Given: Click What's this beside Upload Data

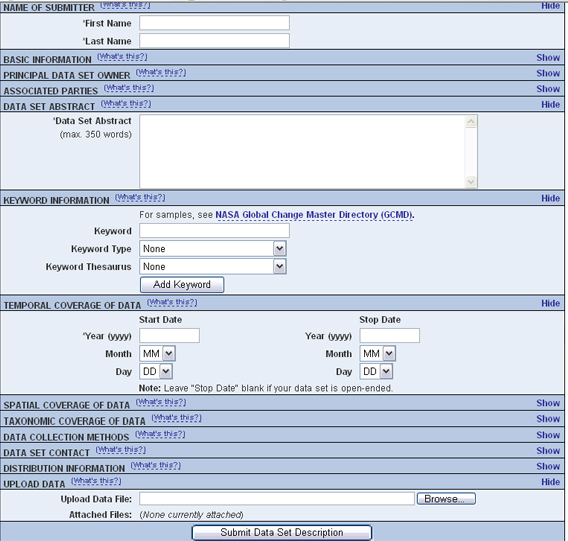Looking at the screenshot, I should tap(96, 481).
